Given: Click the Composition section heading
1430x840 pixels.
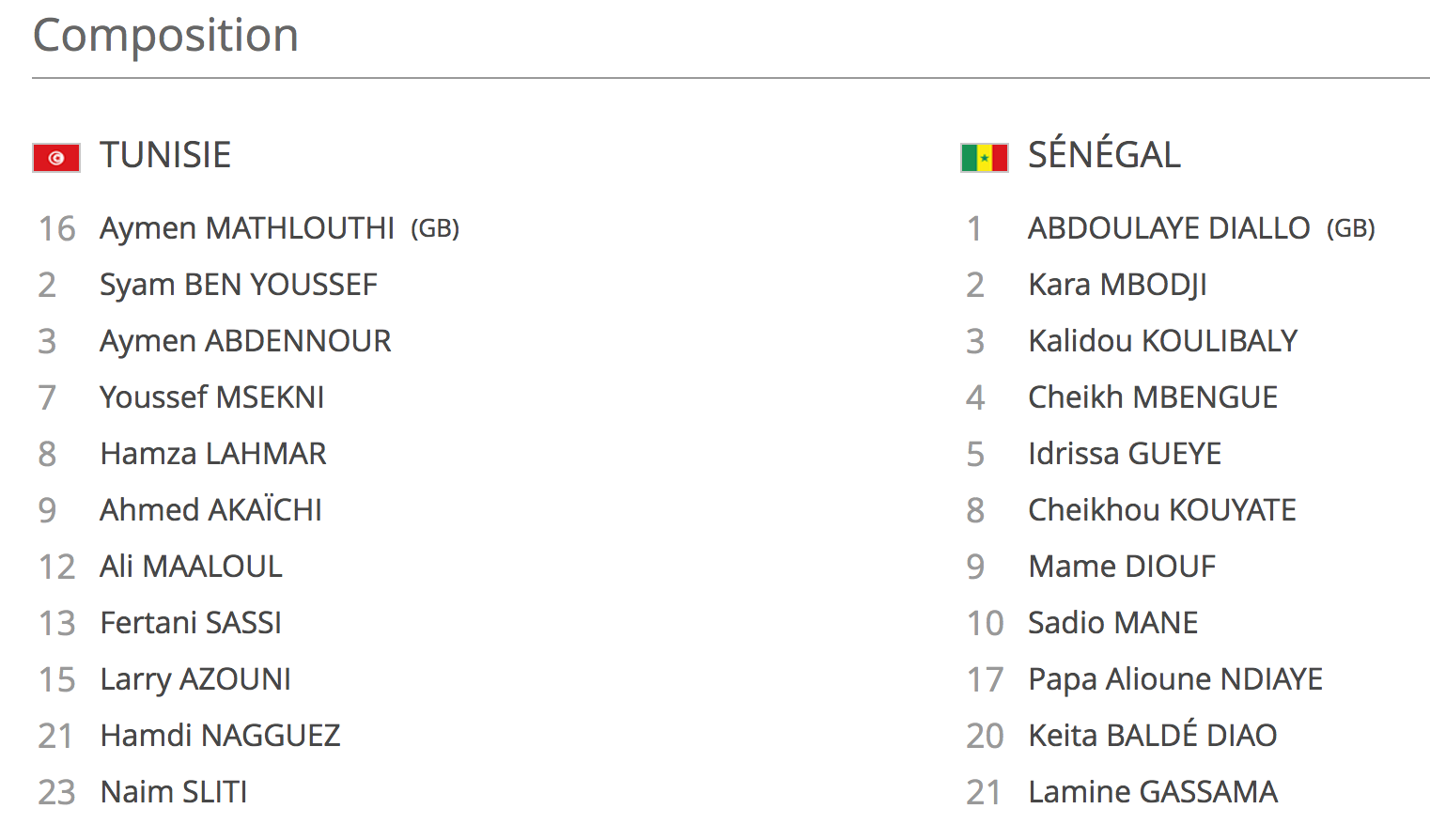Looking at the screenshot, I should pyautogui.click(x=166, y=36).
